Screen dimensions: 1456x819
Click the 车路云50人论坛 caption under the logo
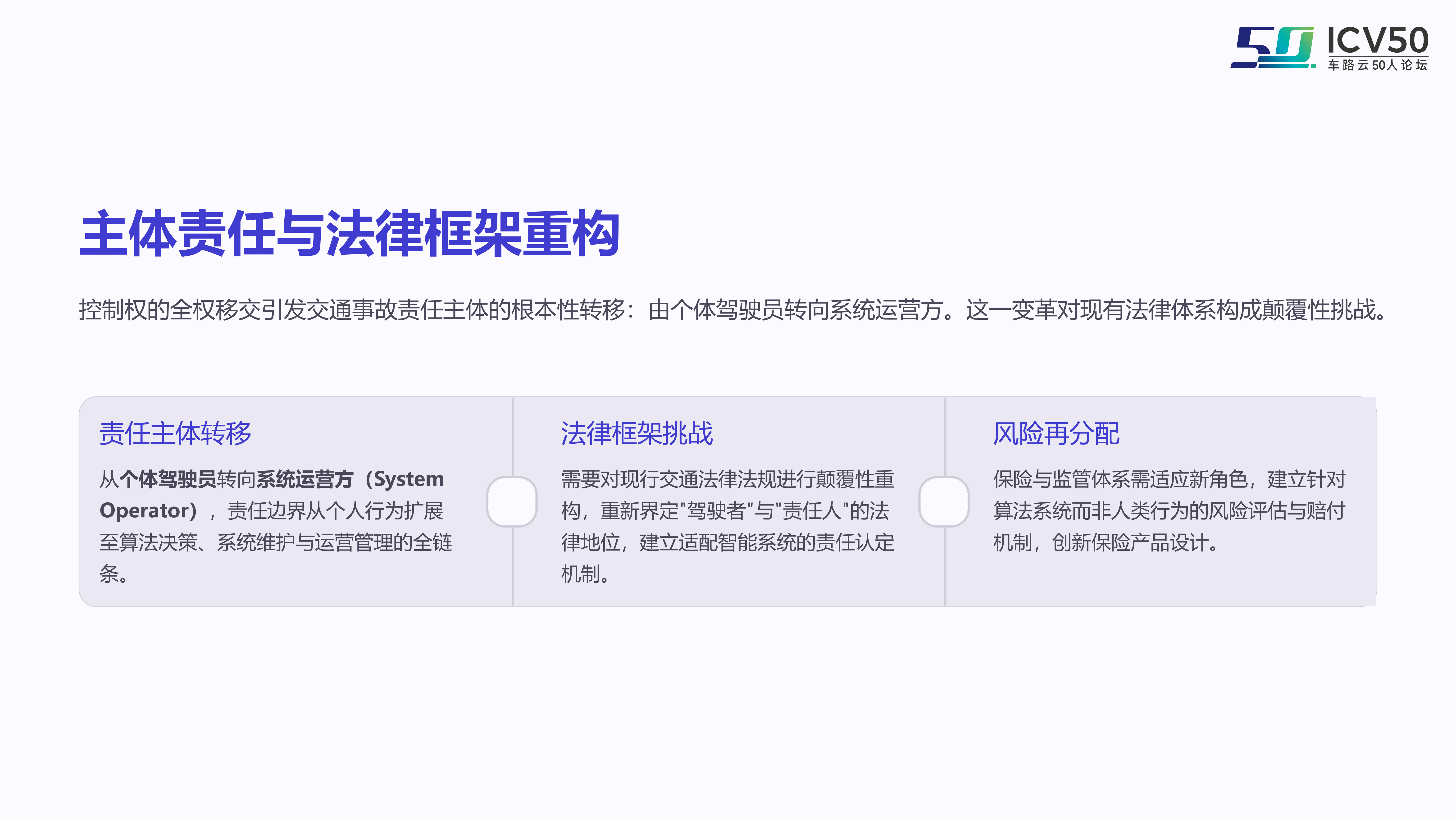pyautogui.click(x=1377, y=66)
